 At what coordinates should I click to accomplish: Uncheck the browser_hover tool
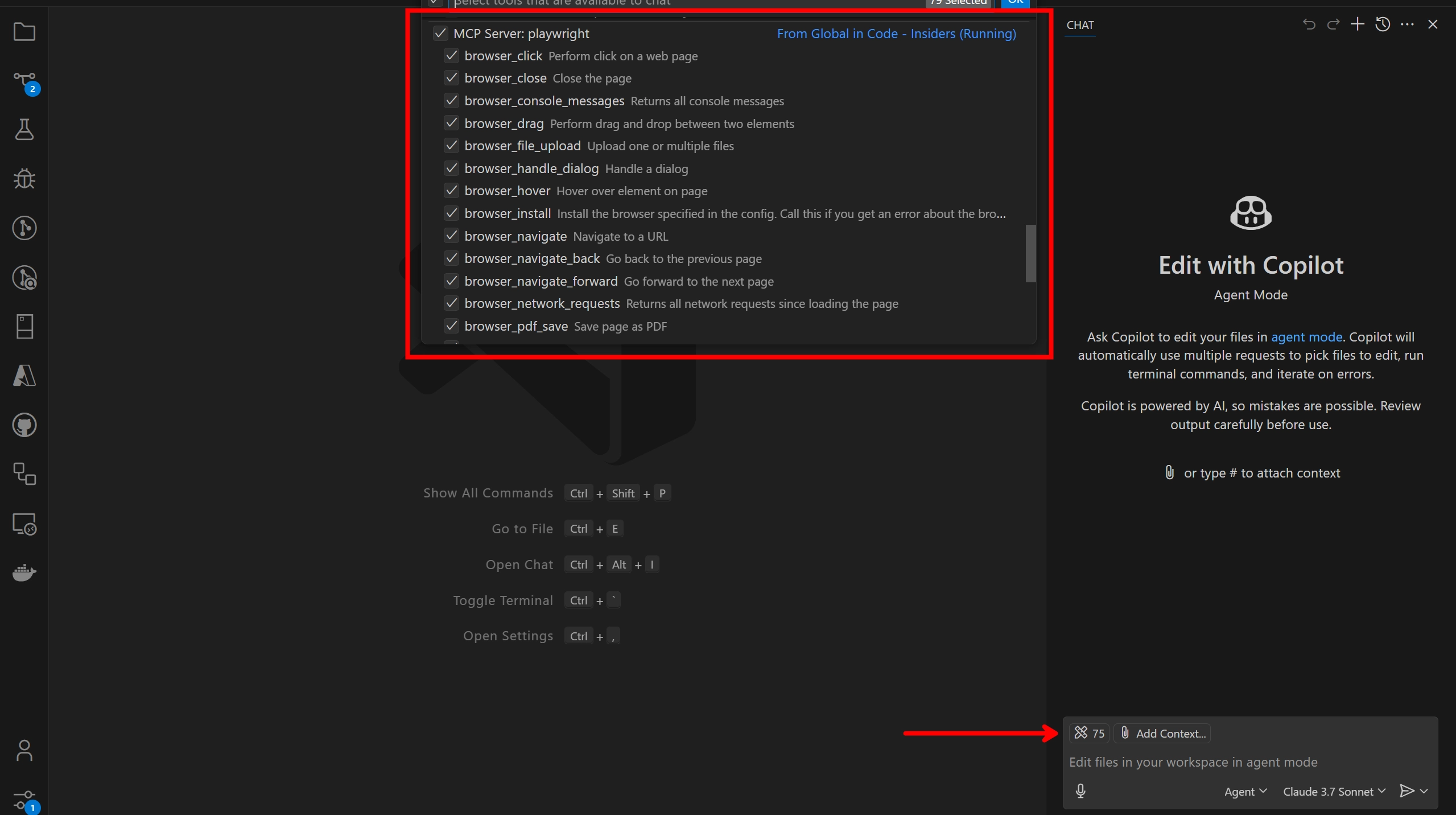point(452,191)
